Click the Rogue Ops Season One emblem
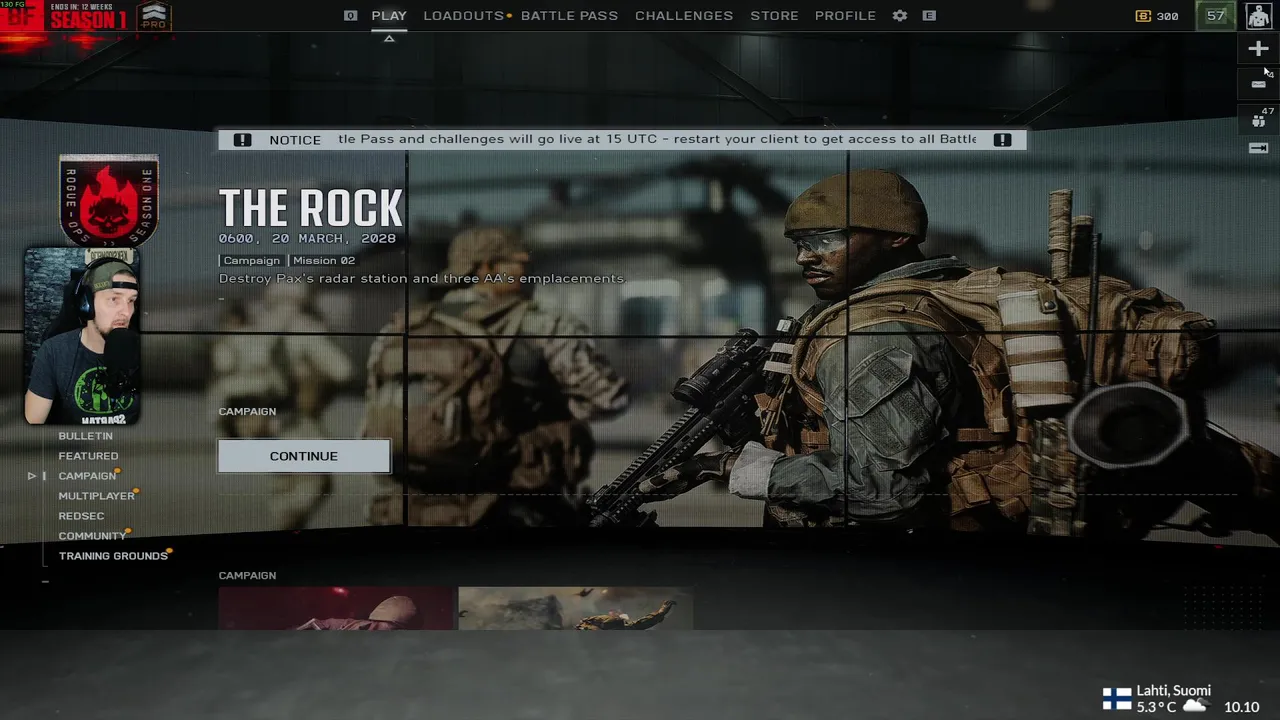Screen dimensions: 1280x720 coord(108,200)
